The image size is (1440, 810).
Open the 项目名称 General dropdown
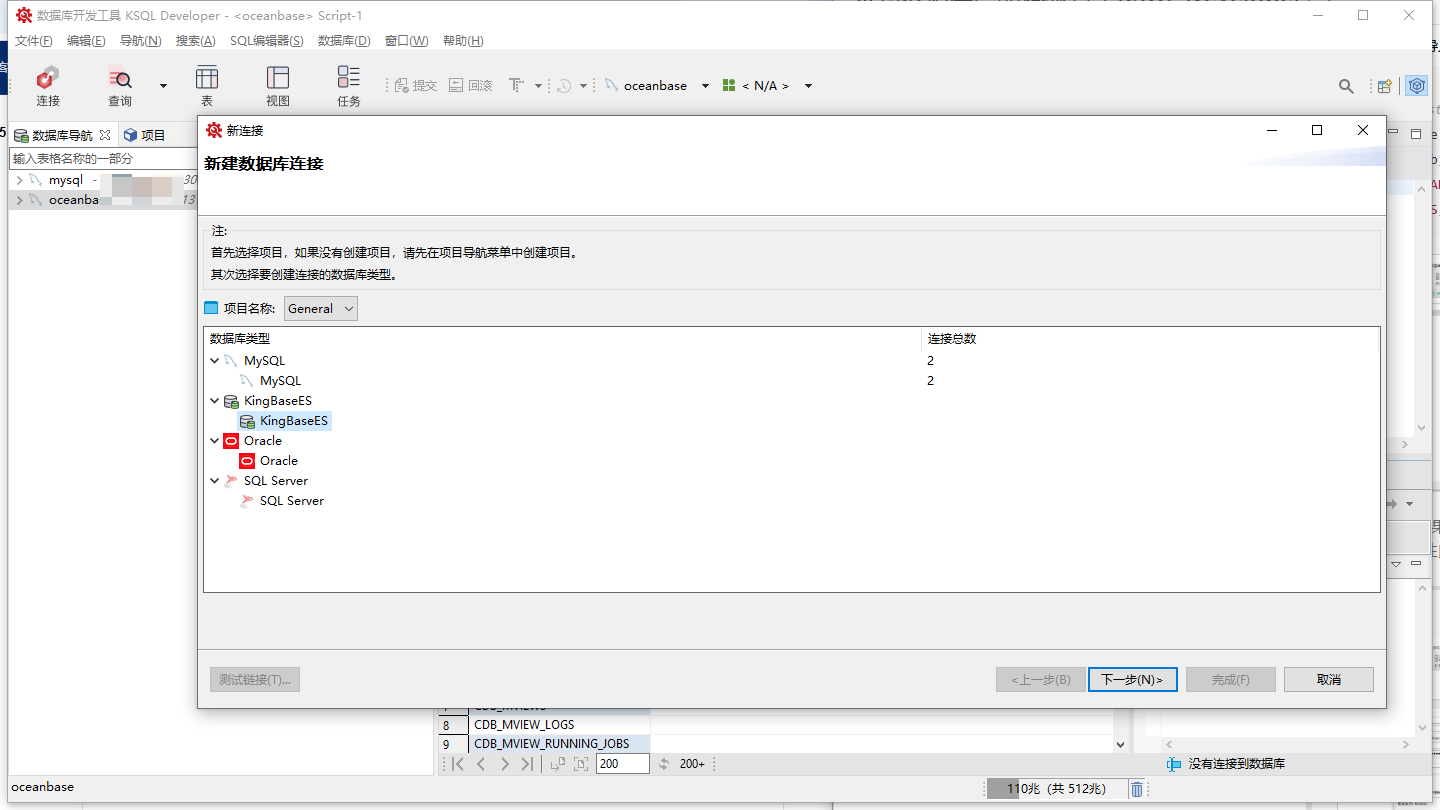point(320,309)
